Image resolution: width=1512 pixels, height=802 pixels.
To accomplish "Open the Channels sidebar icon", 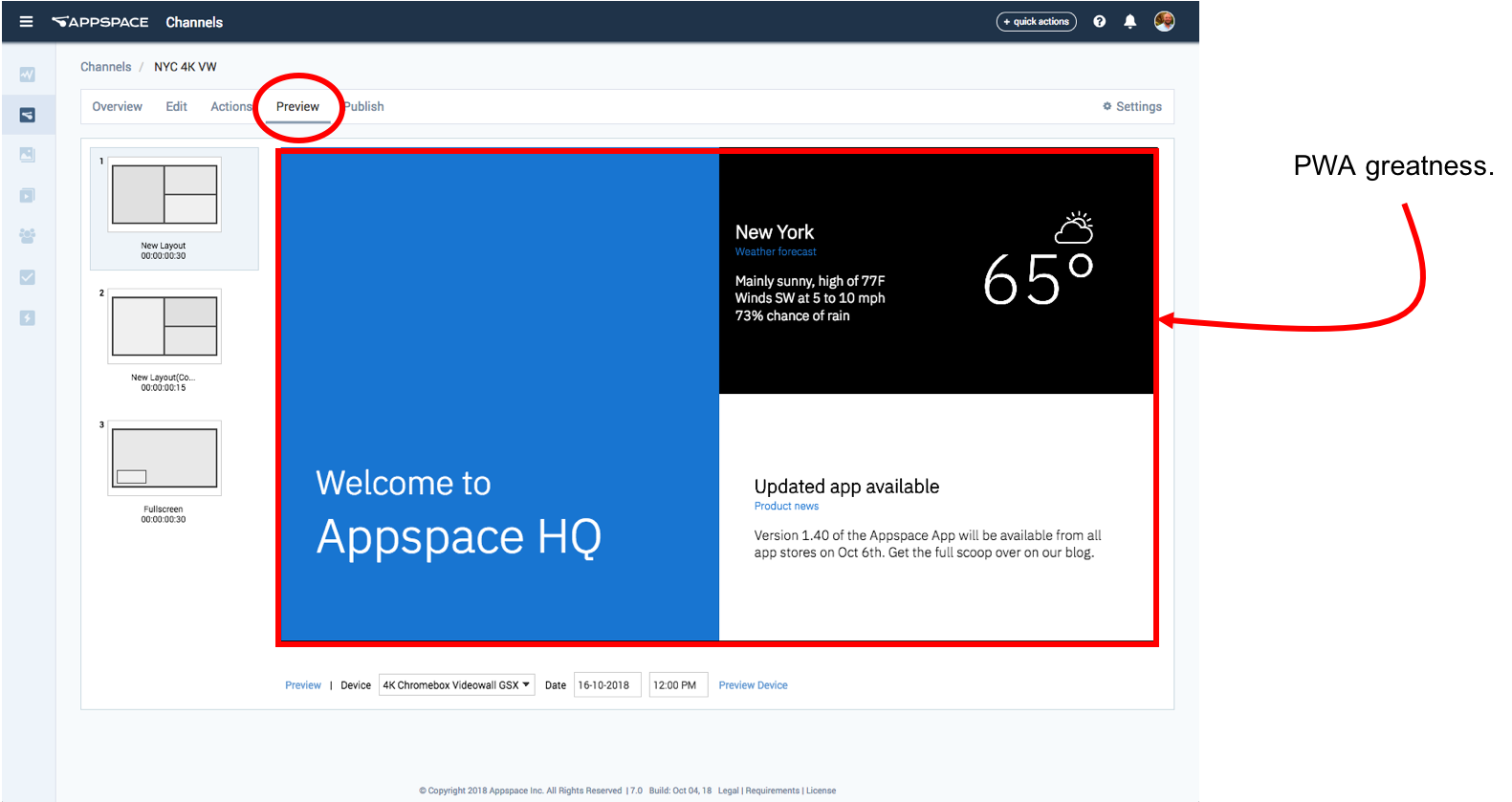I will pyautogui.click(x=28, y=115).
